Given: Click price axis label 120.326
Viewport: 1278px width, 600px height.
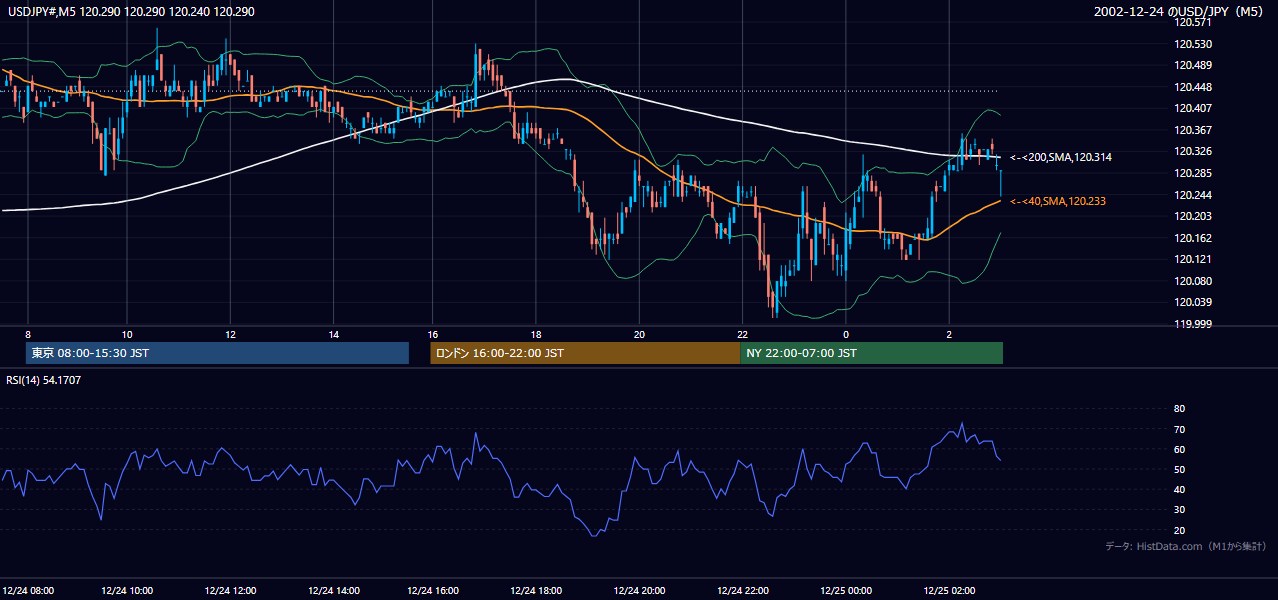Looking at the screenshot, I should 1195,152.
